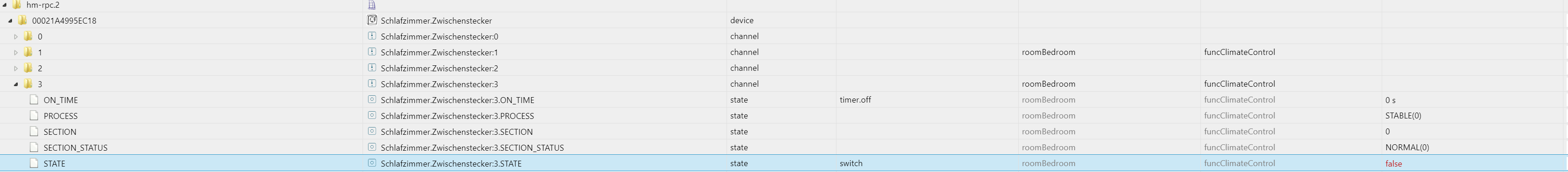Click the roomBedroom cell for channel 1

1048,52
